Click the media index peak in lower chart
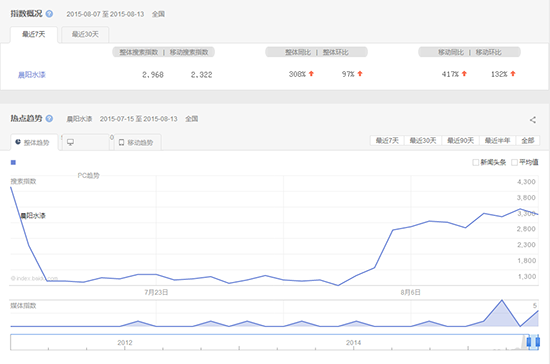 click(x=502, y=301)
